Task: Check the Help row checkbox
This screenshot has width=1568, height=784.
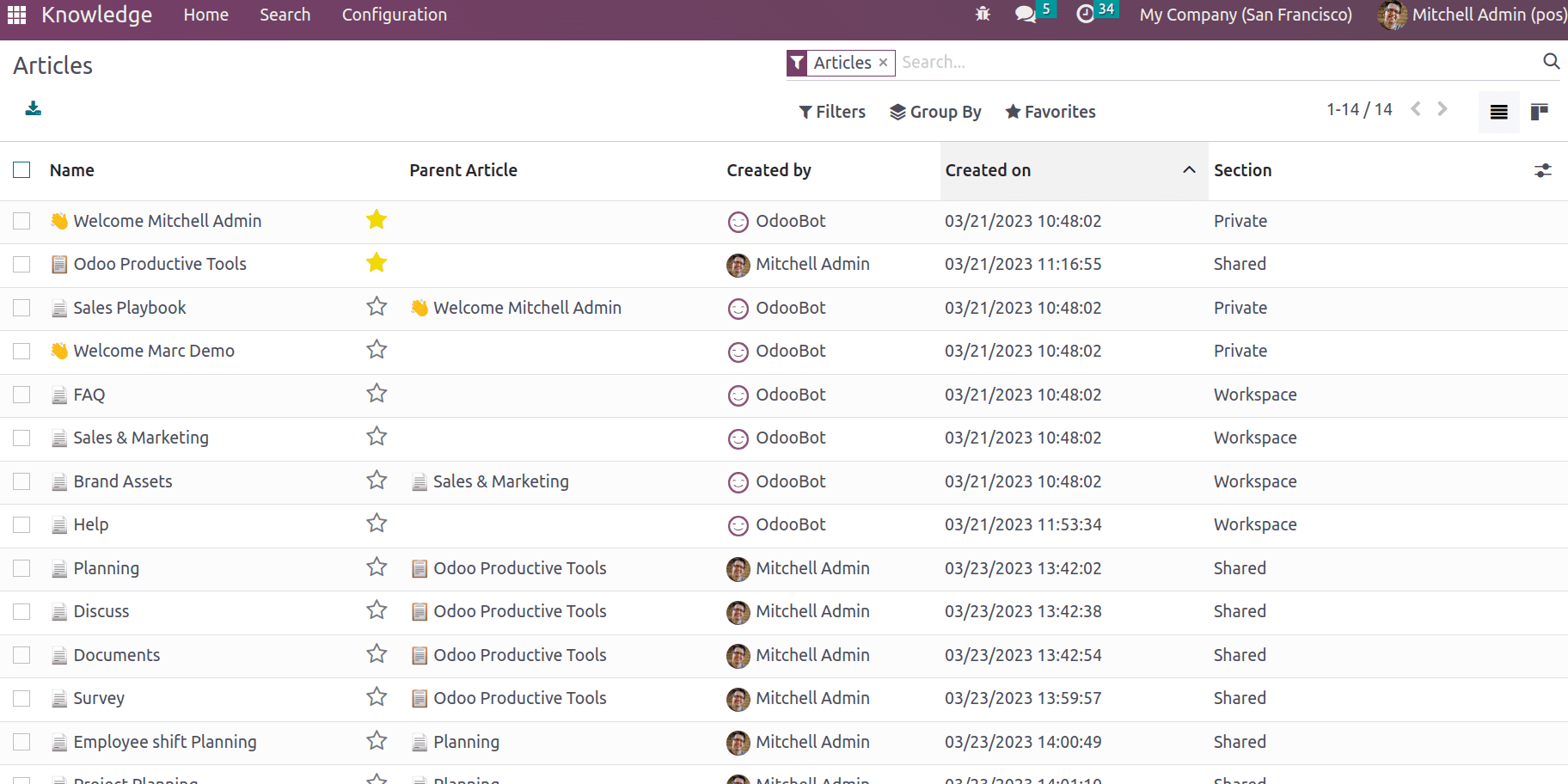Action: pos(21,524)
